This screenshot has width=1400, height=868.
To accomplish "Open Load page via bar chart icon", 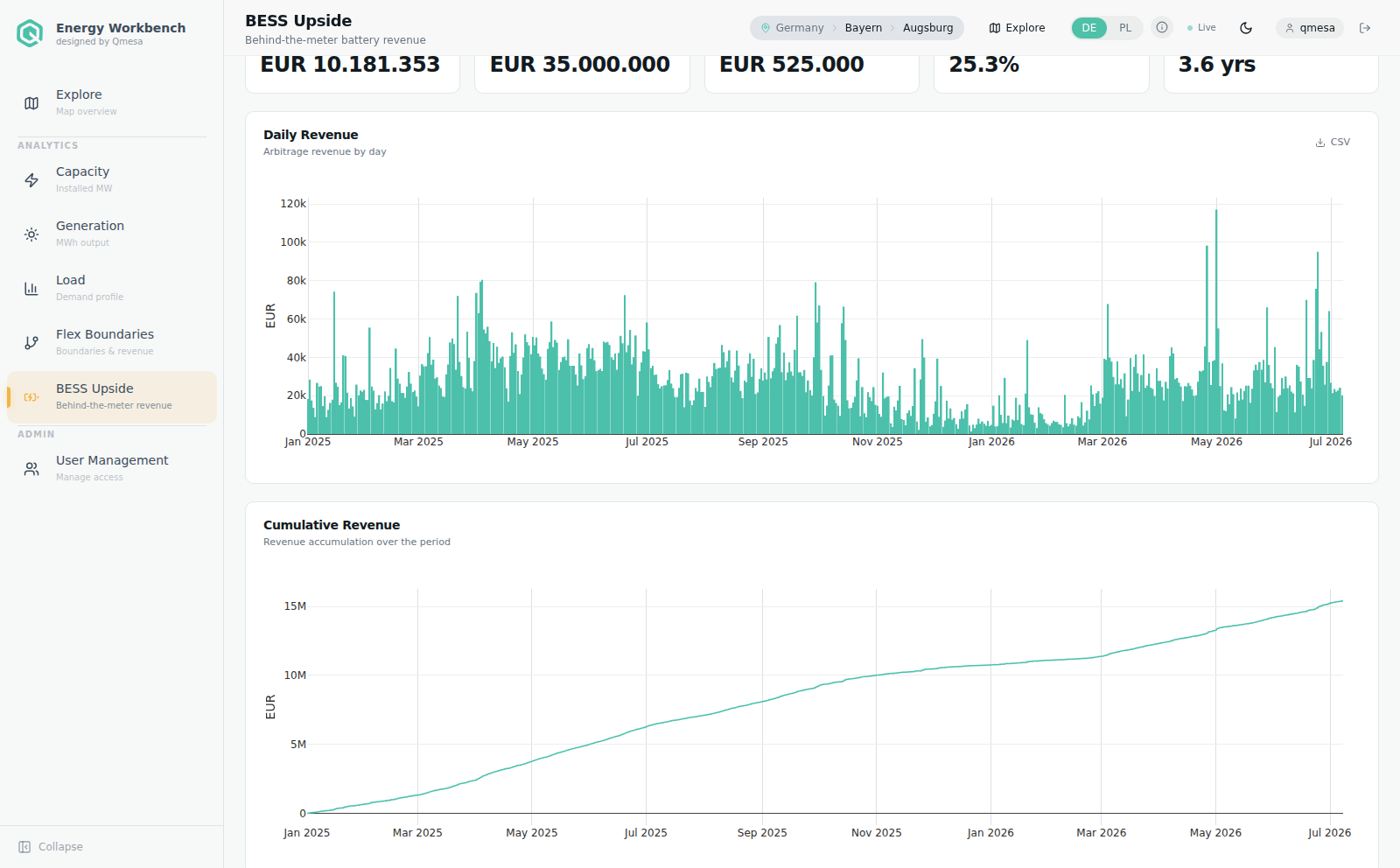I will tap(31, 289).
